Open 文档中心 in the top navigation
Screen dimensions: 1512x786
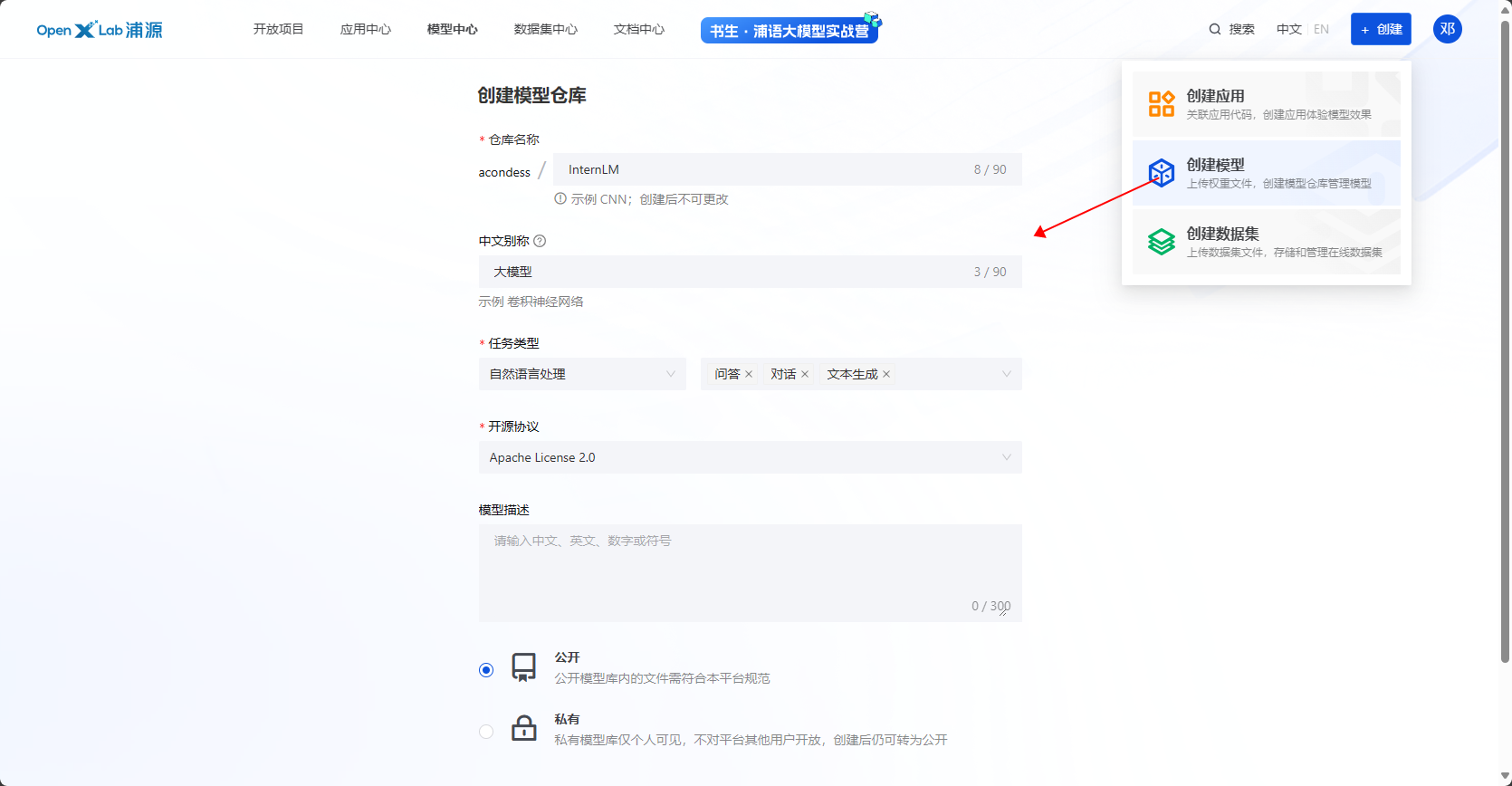[x=639, y=29]
